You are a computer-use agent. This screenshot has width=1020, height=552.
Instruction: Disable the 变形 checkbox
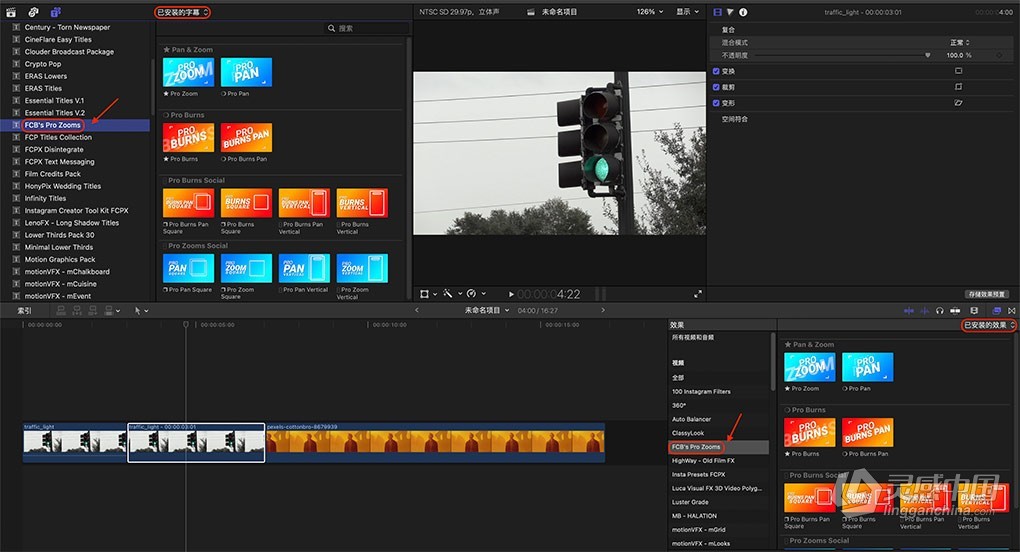click(x=716, y=103)
